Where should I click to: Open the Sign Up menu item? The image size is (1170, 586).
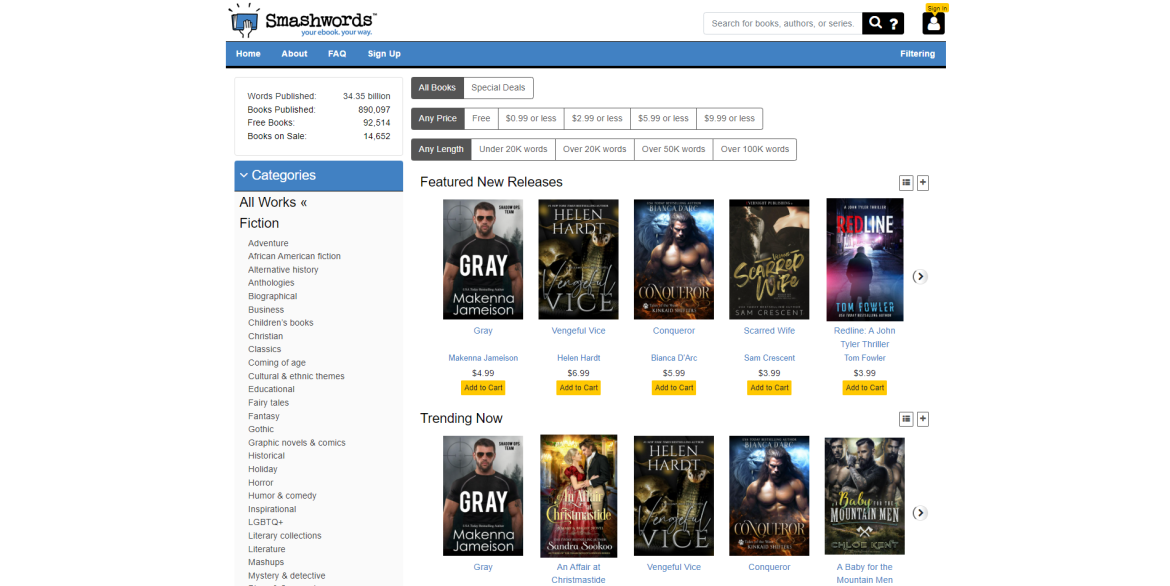coord(384,54)
